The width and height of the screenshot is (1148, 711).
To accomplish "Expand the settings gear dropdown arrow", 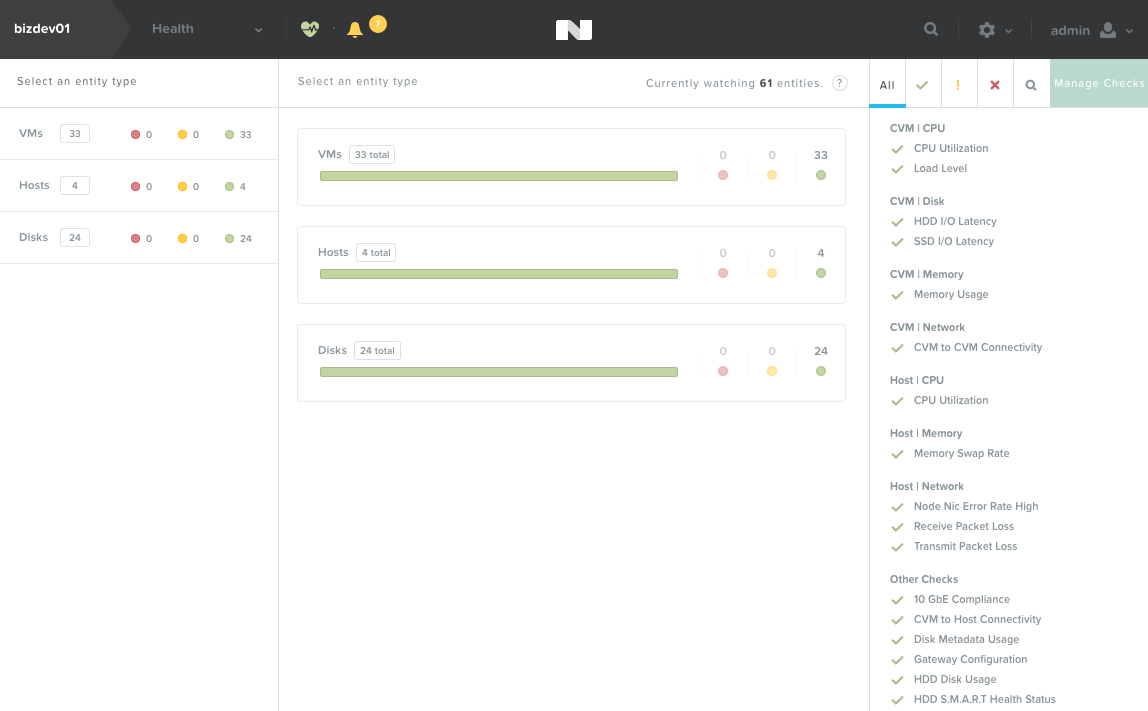I will [1008, 31].
